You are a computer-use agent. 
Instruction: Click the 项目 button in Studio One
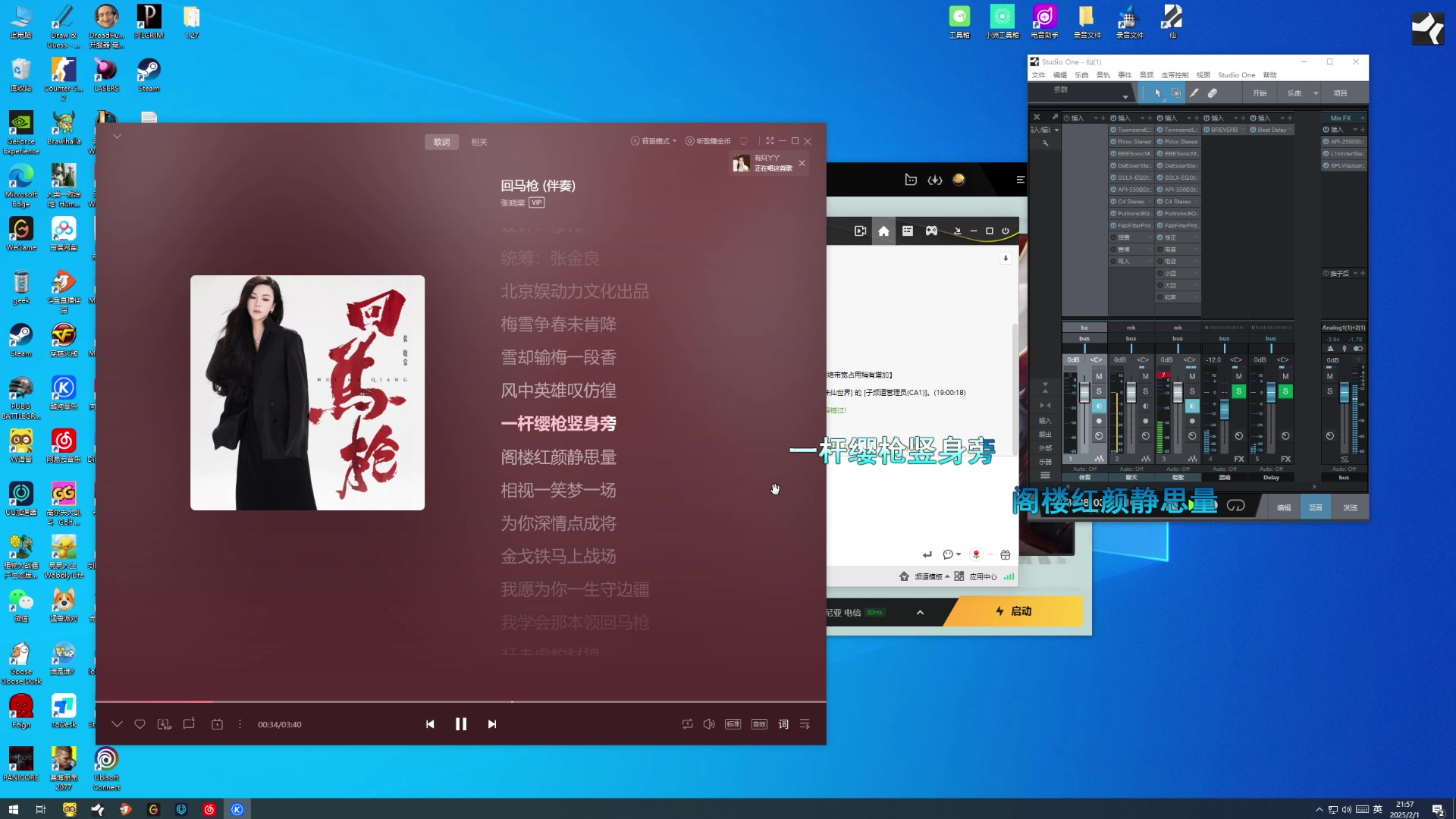[x=1341, y=93]
